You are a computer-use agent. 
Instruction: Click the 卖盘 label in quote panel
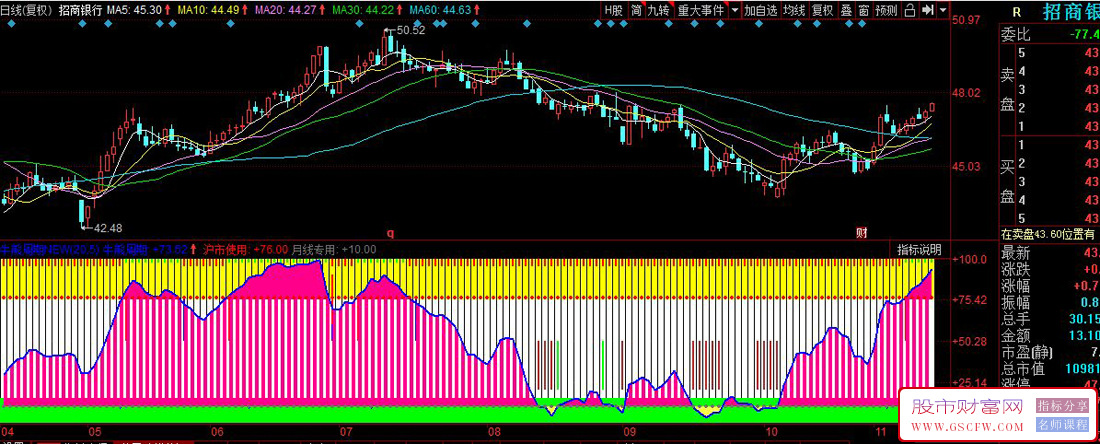[1008, 89]
